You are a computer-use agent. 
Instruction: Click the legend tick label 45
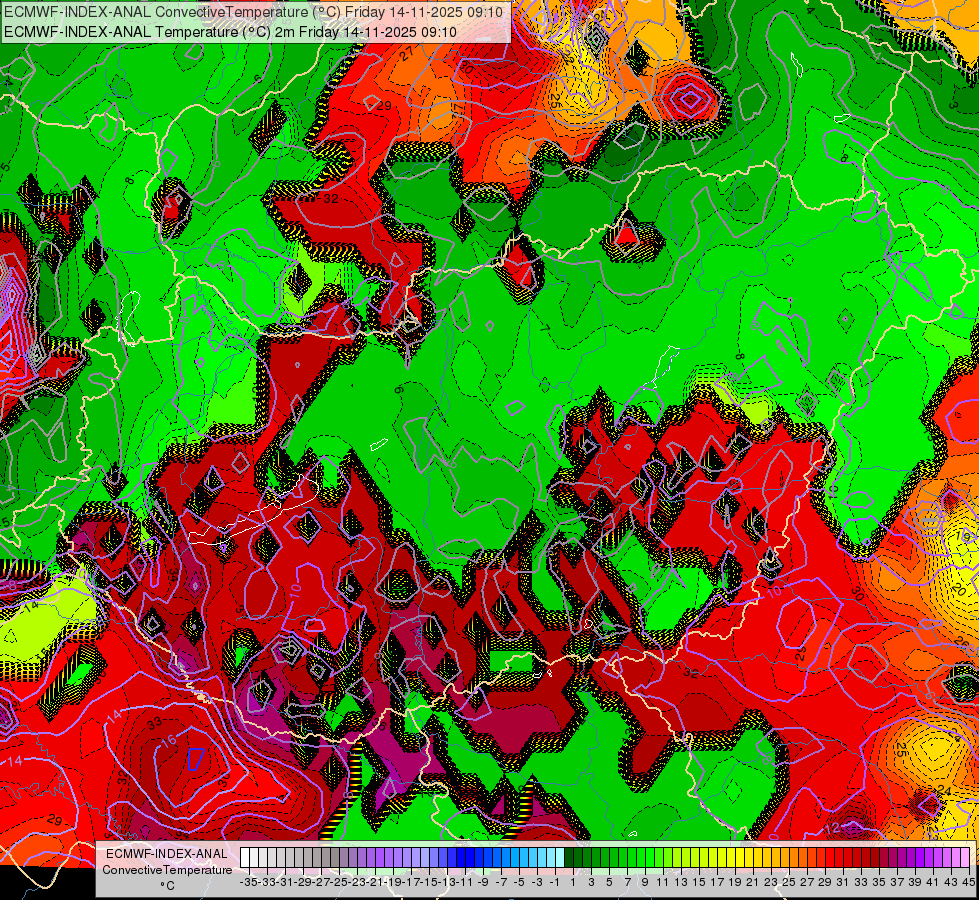(x=968, y=883)
